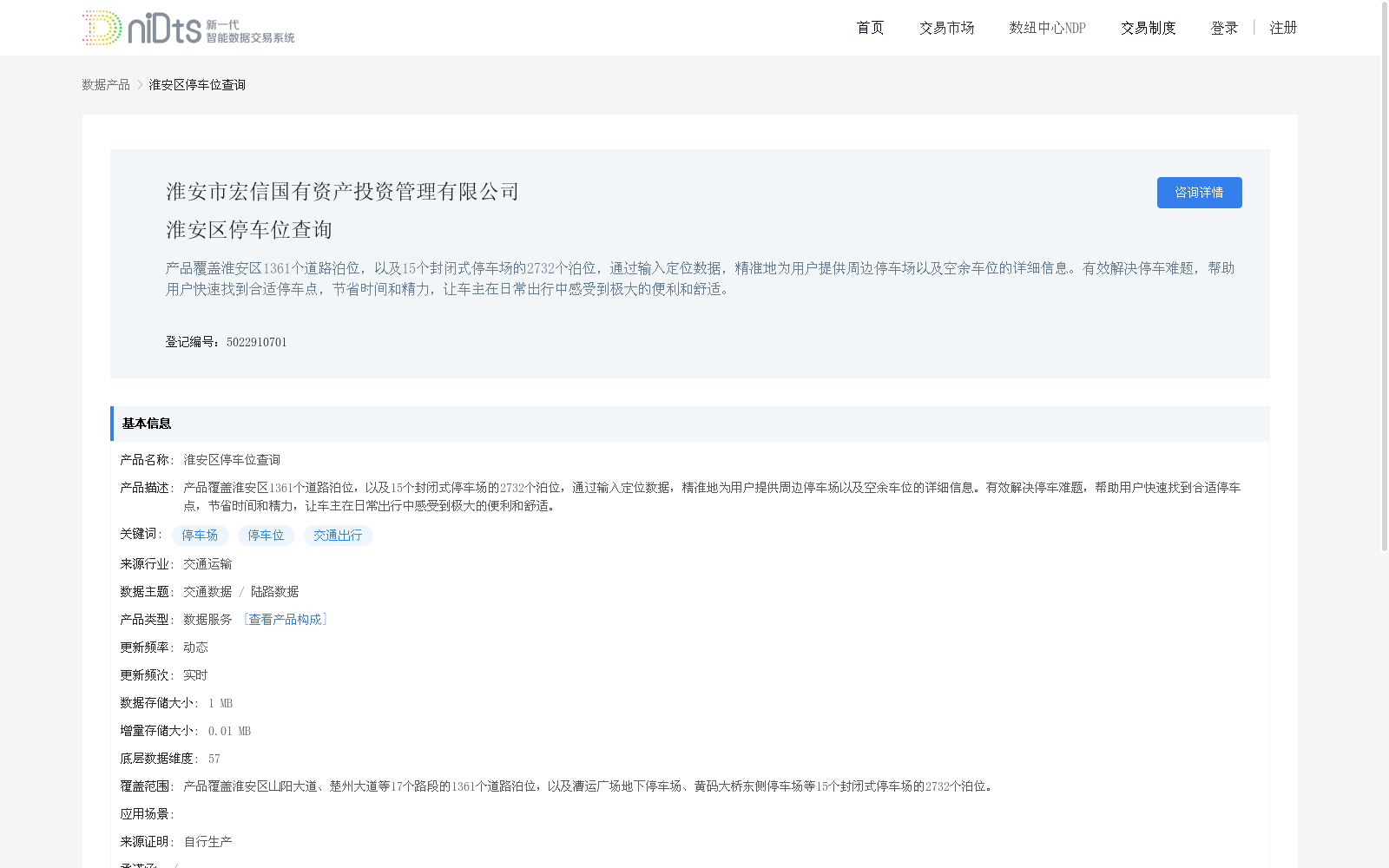
Task: Select the 交通数据 theme value
Action: 207,592
